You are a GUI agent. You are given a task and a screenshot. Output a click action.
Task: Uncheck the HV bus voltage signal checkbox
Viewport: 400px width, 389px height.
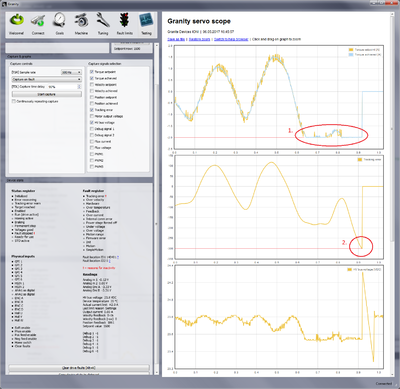pos(92,122)
